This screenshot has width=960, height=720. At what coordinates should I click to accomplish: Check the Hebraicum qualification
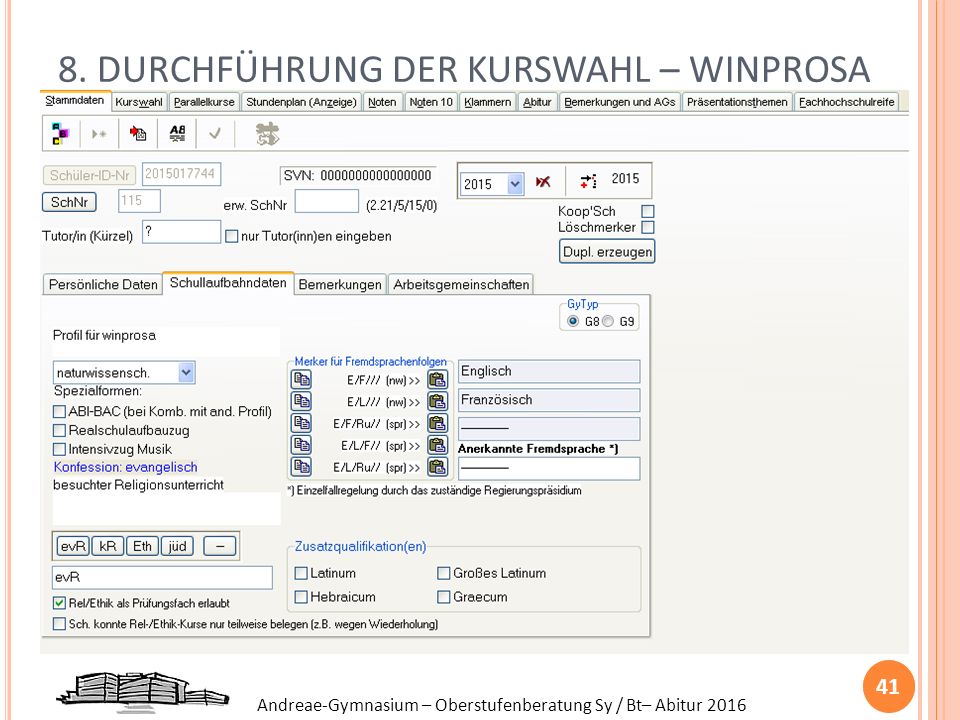(301, 597)
